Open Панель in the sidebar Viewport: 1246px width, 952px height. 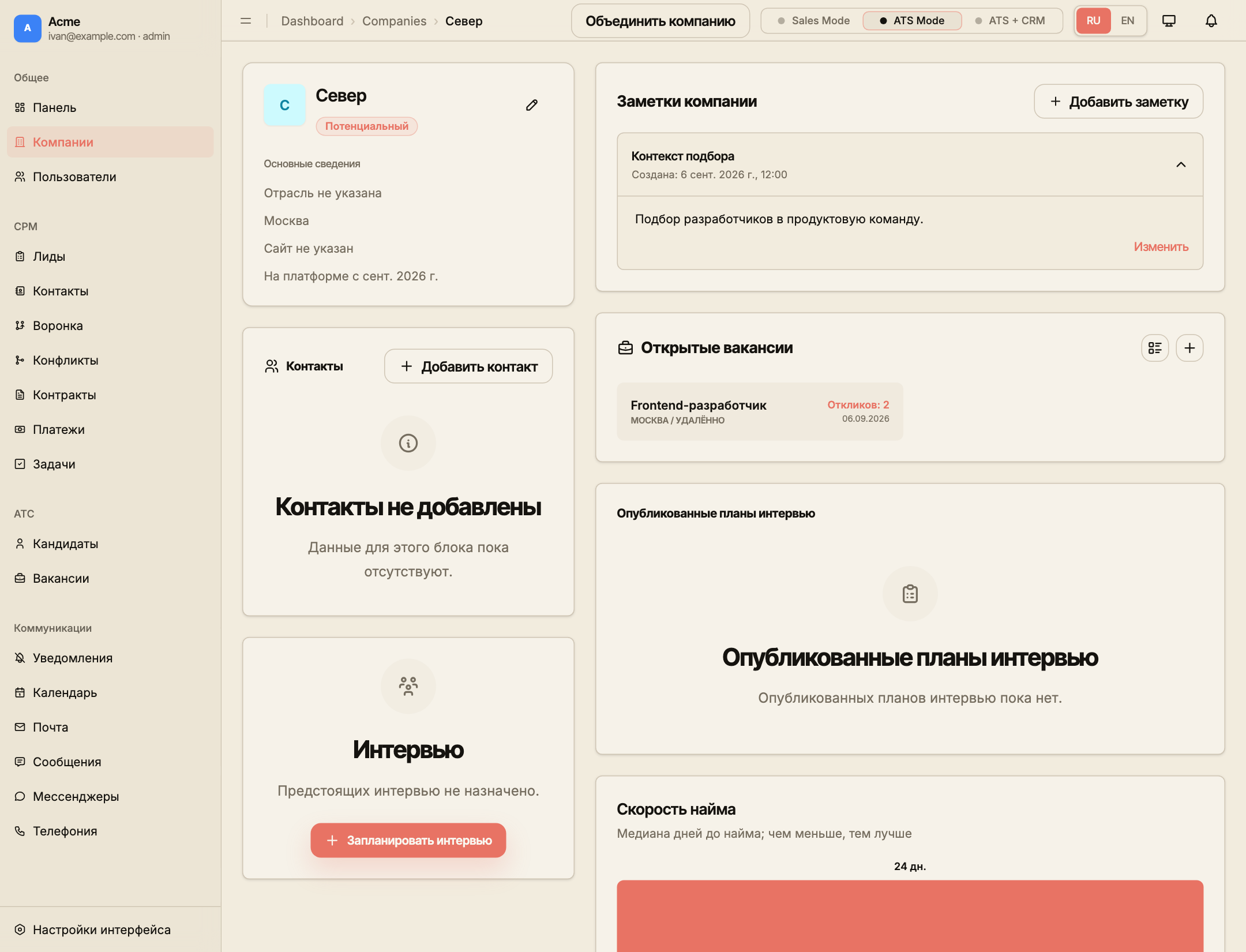coord(110,107)
